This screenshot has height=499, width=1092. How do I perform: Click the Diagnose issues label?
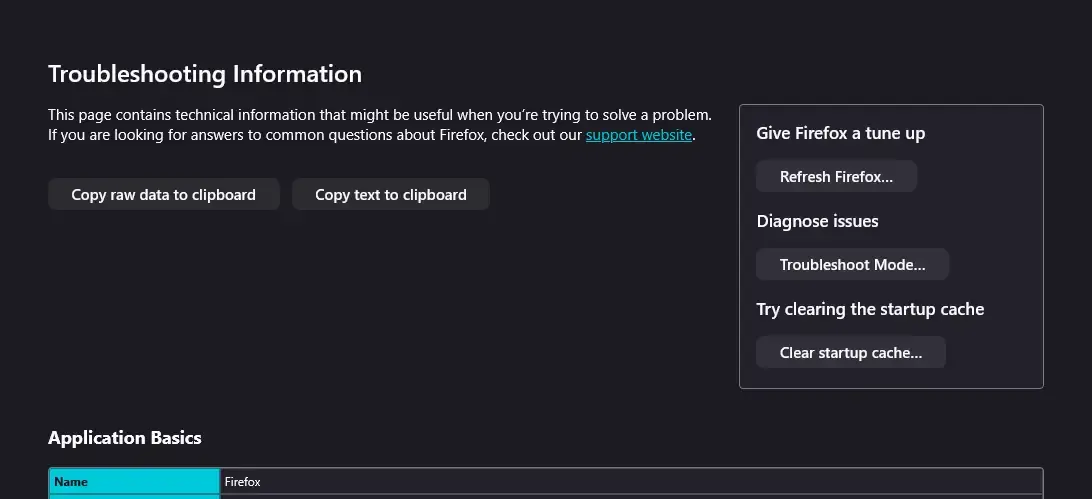(x=818, y=221)
